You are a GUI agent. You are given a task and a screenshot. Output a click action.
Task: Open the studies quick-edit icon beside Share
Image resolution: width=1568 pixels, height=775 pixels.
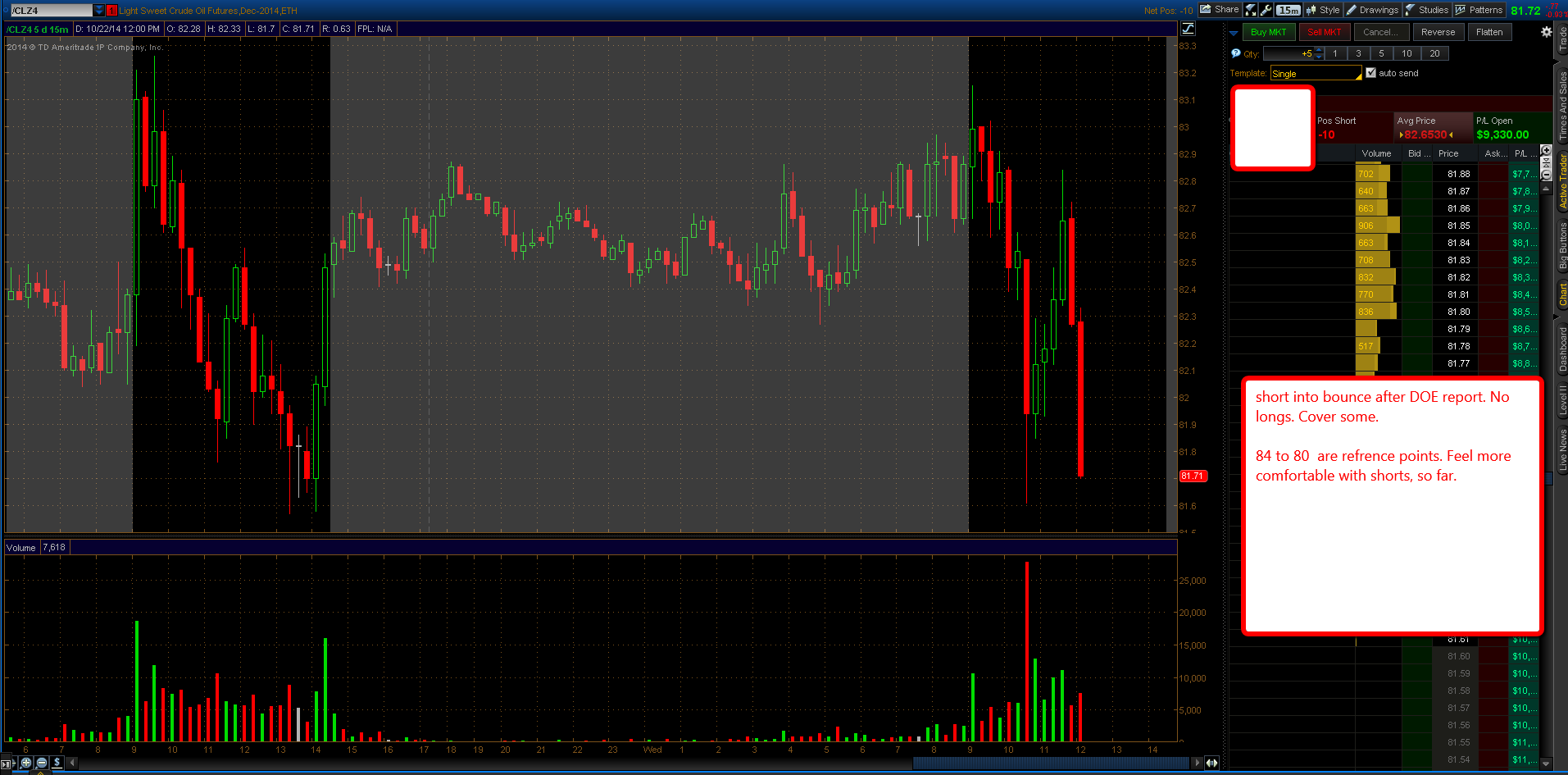tap(1251, 10)
